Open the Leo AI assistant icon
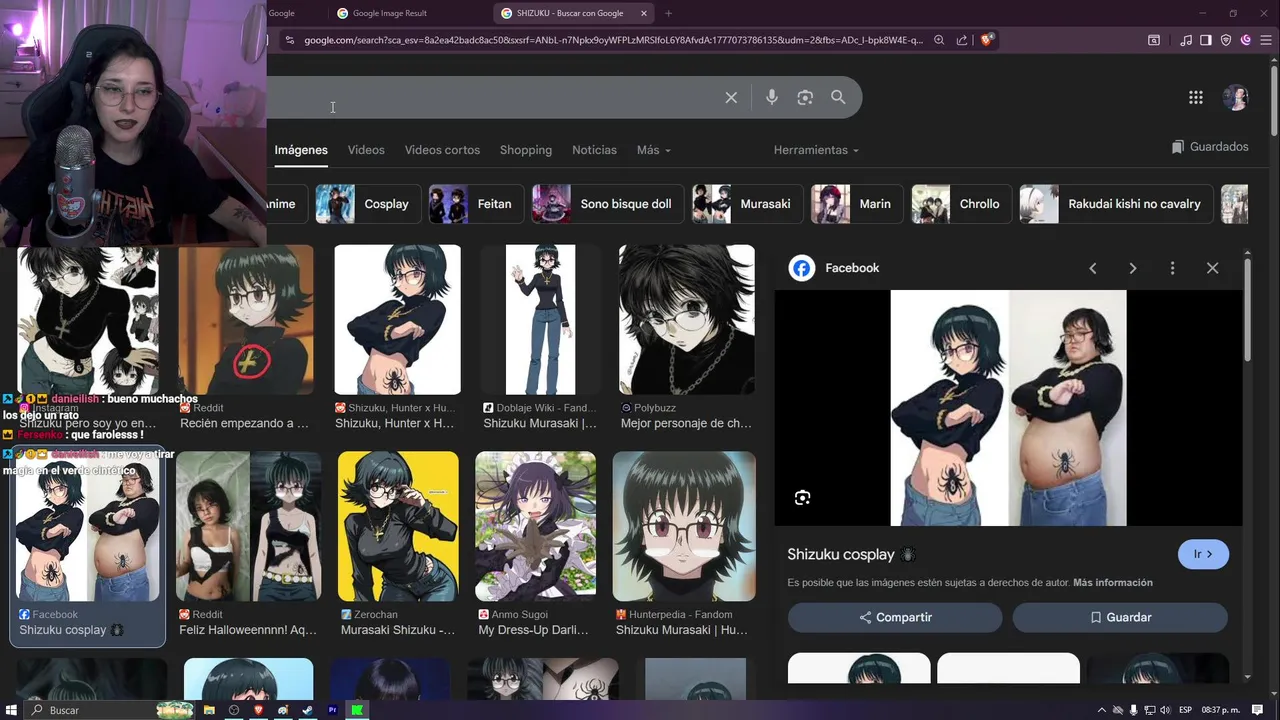The height and width of the screenshot is (720, 1280). click(x=1246, y=40)
